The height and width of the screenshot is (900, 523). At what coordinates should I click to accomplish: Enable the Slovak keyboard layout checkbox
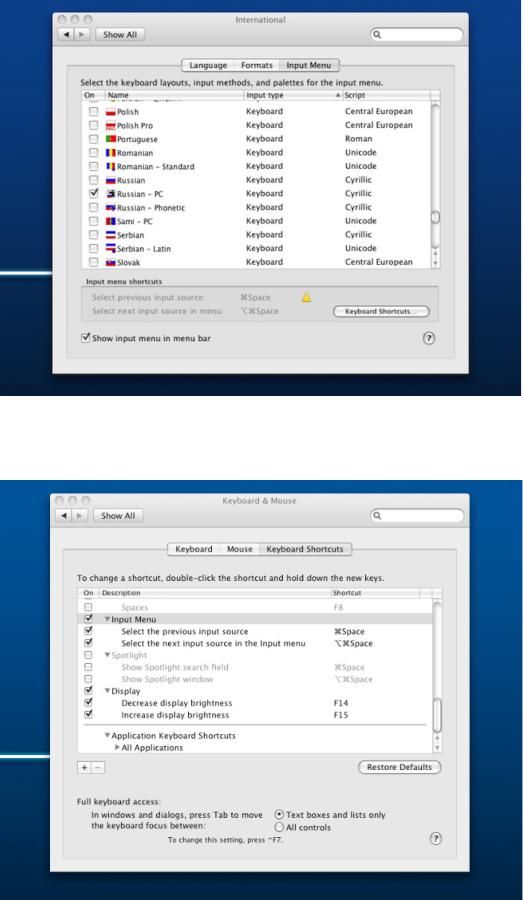[94, 262]
